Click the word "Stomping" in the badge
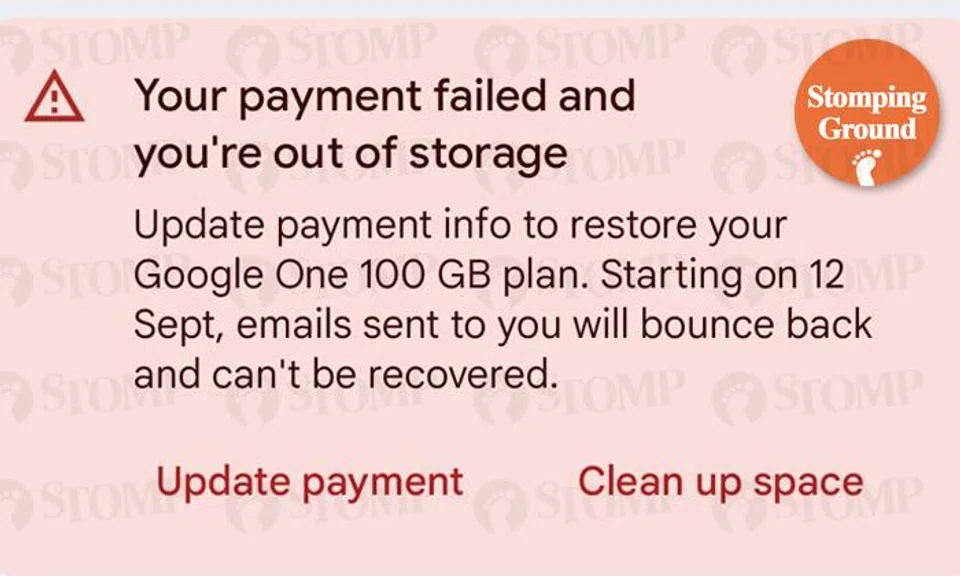This screenshot has width=960, height=576. click(x=867, y=98)
